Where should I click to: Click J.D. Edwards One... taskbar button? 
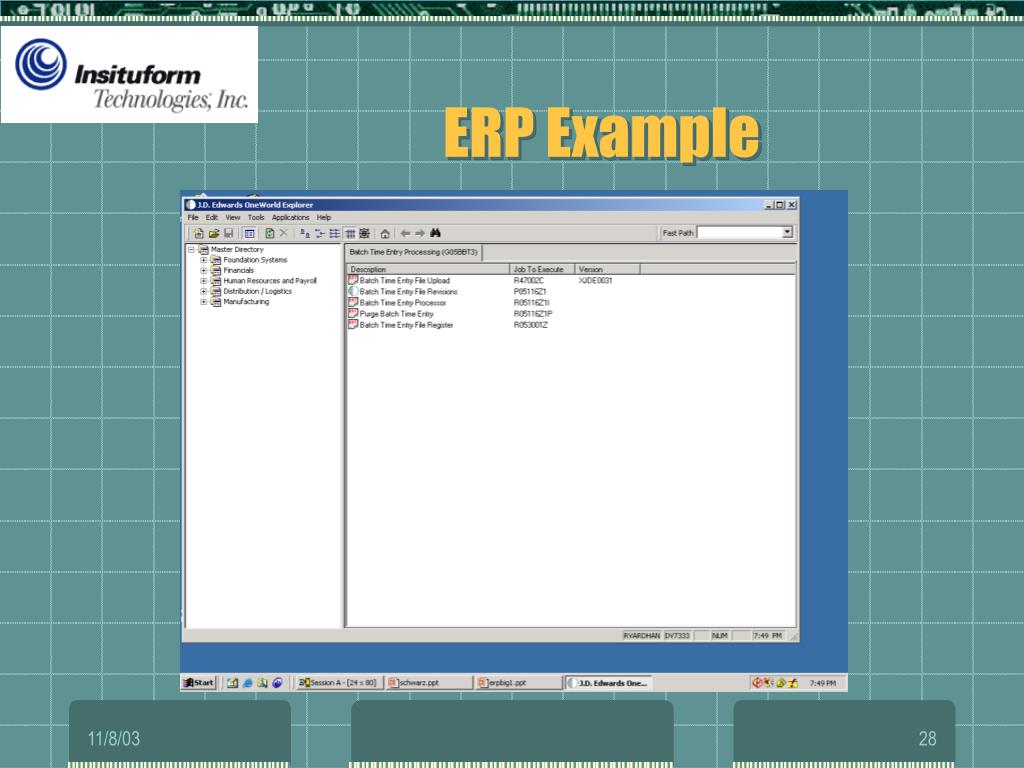pos(608,682)
